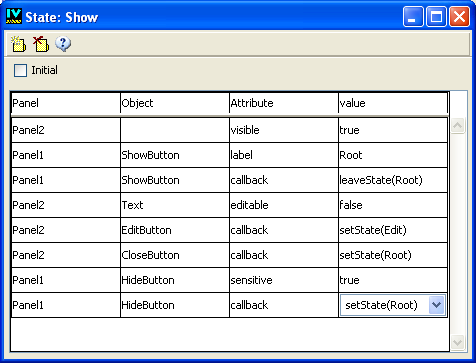Open the setState(Root) value dropdown arrow
The height and width of the screenshot is (363, 476).
[x=436, y=305]
